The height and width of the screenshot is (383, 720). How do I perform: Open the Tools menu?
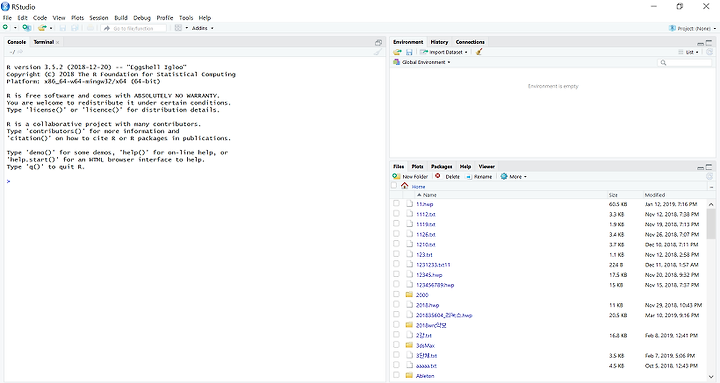pyautogui.click(x=186, y=18)
